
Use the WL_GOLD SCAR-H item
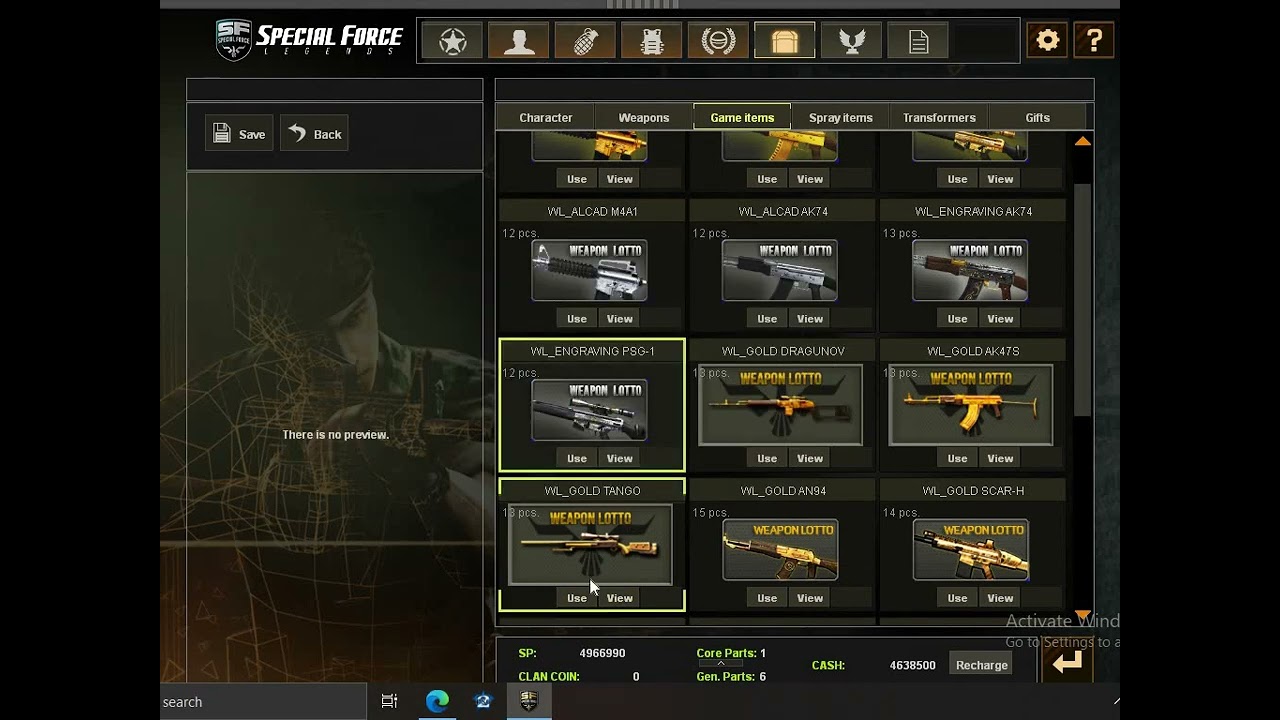[958, 598]
